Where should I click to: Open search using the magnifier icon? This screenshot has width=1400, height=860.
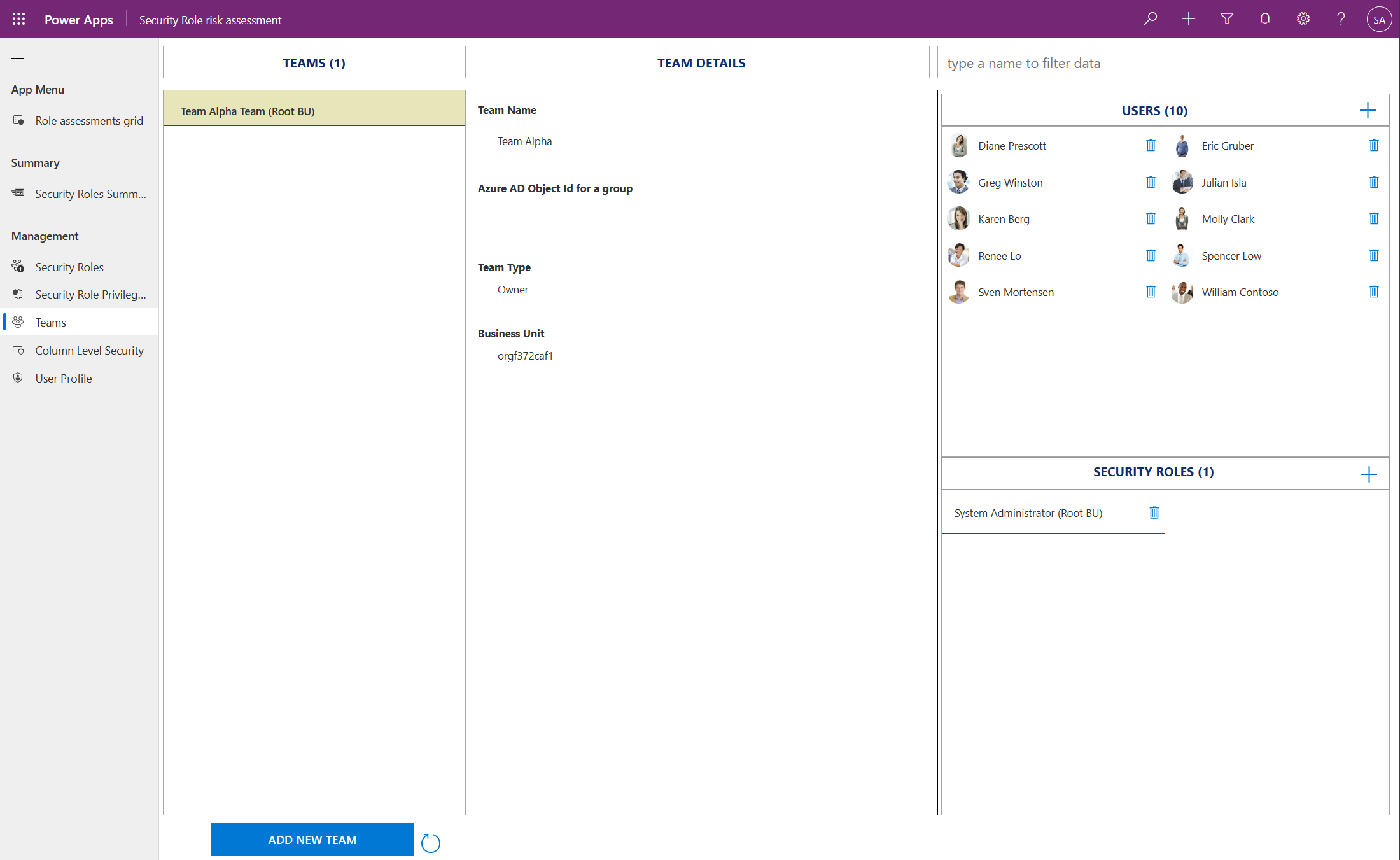tap(1150, 18)
